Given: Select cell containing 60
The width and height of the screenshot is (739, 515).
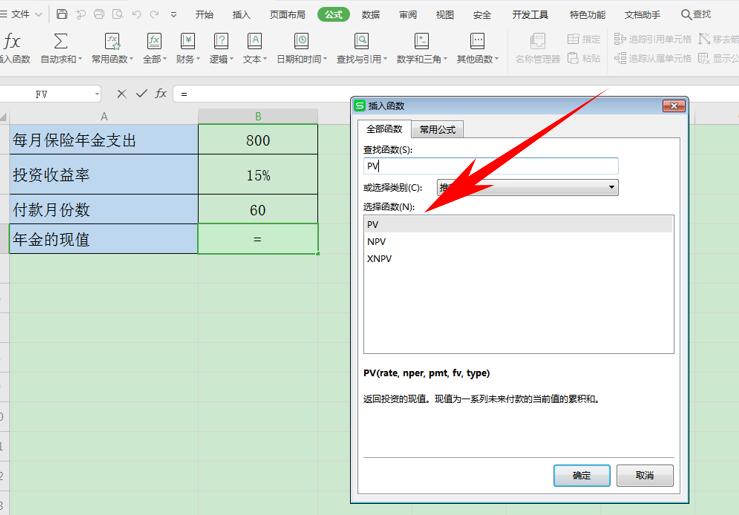Looking at the screenshot, I should tap(258, 209).
